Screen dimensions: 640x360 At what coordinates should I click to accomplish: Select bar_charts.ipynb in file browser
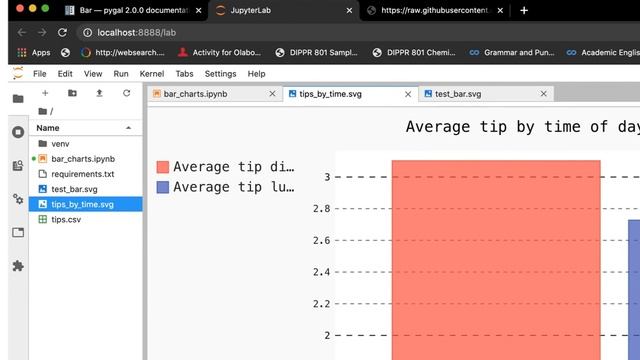pos(86,159)
